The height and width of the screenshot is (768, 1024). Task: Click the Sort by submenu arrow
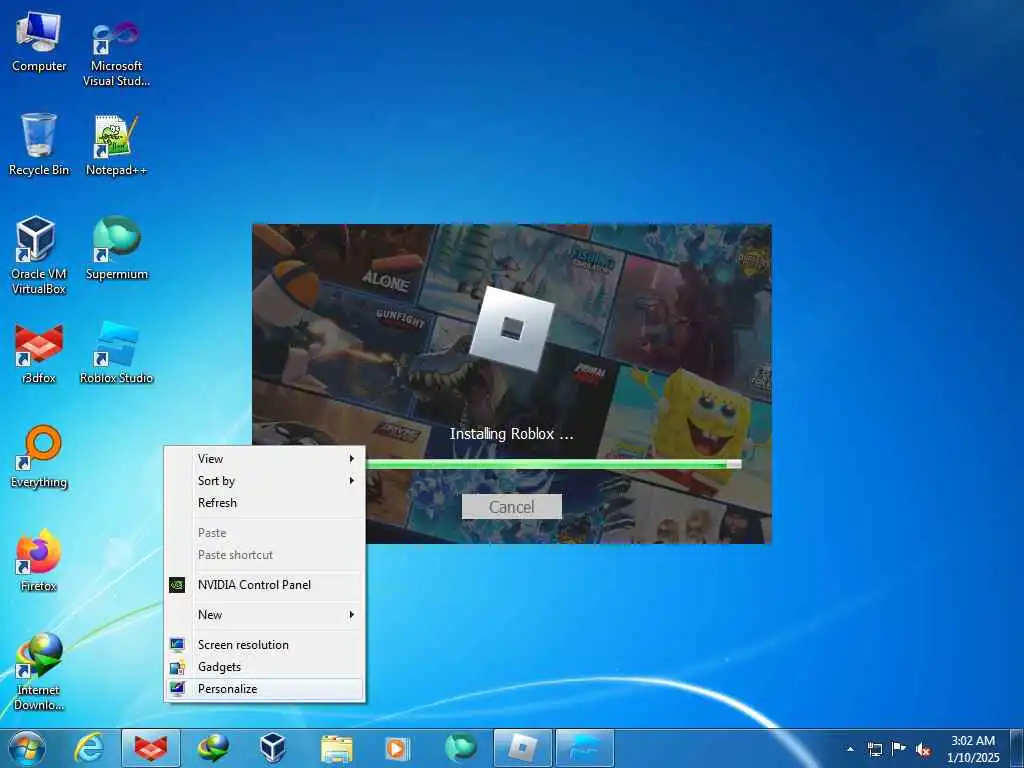tap(351, 481)
